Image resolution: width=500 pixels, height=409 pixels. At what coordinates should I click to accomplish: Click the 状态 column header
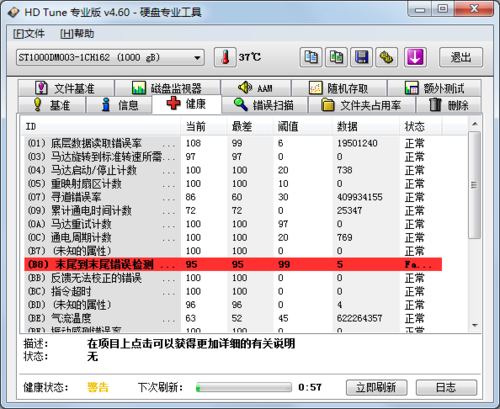(421, 126)
